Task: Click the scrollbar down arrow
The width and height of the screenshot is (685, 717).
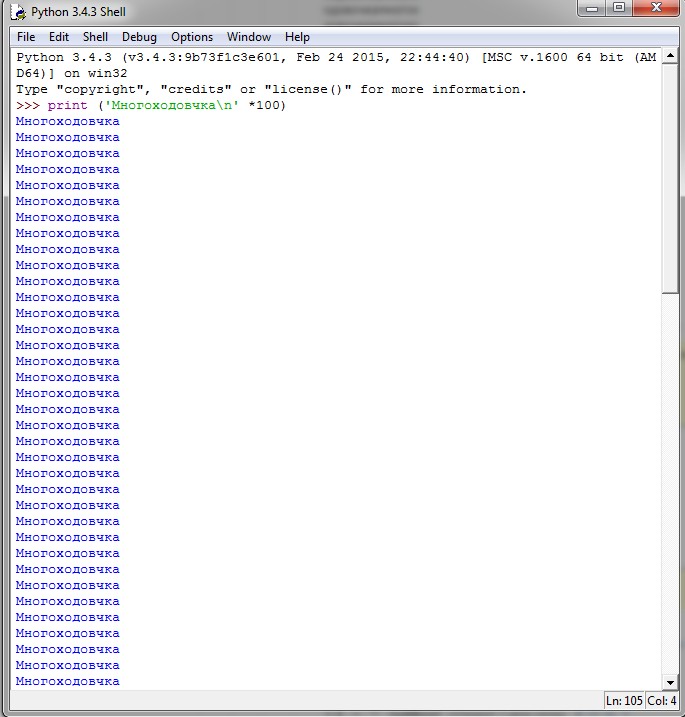Action: (x=670, y=680)
